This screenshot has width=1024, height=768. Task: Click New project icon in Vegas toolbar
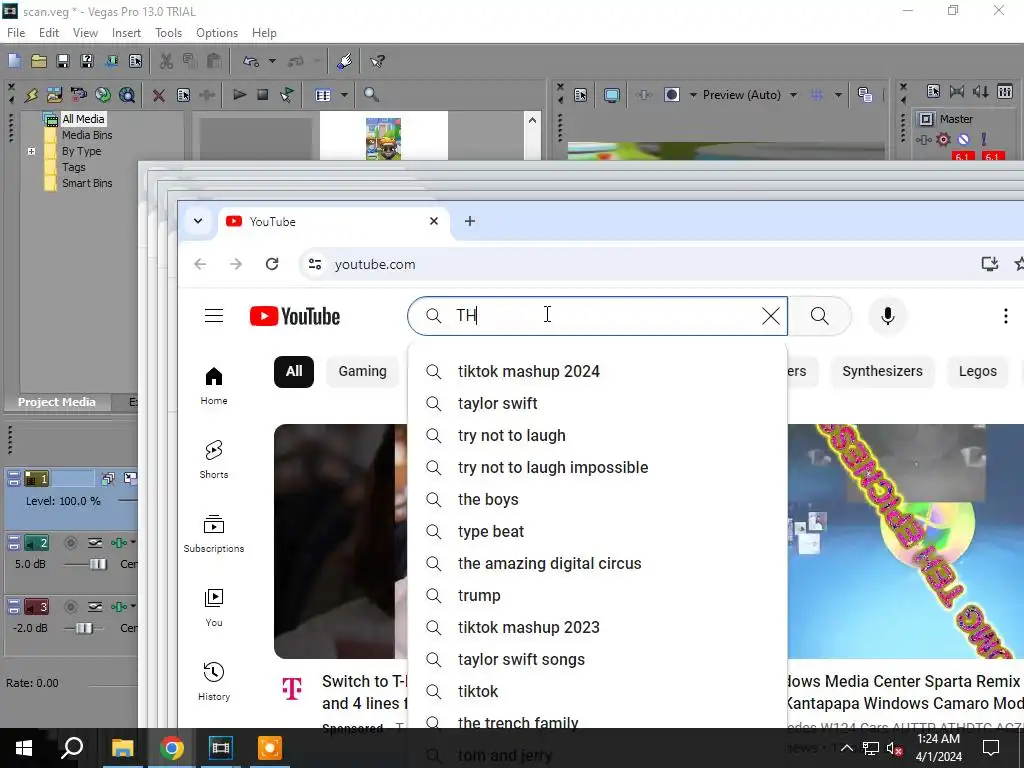(x=14, y=61)
